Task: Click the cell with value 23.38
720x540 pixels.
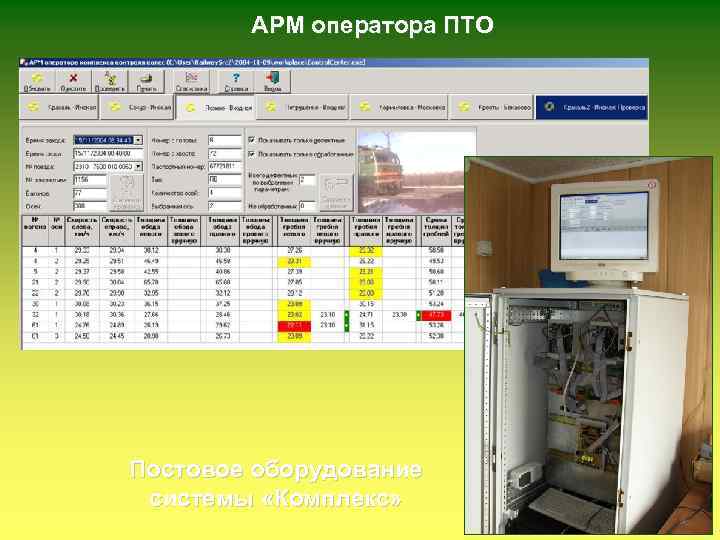Action: click(400, 315)
